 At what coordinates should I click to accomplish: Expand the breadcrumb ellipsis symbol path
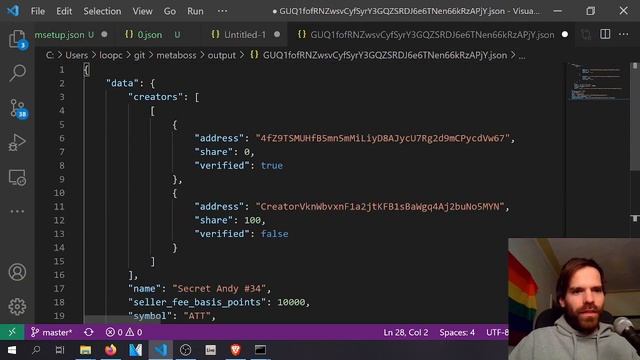click(x=522, y=56)
